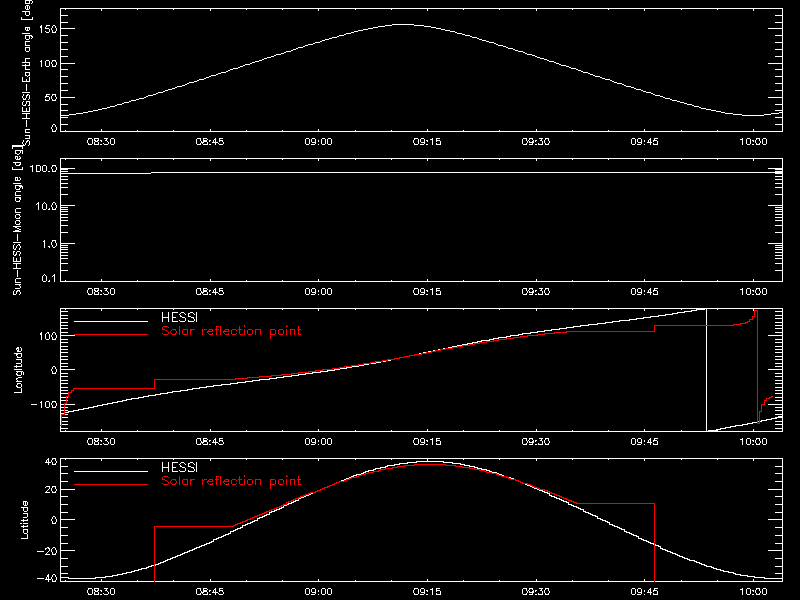The height and width of the screenshot is (600, 800).
Task: Click -100 tick on Longitude axis
Action: coord(43,404)
